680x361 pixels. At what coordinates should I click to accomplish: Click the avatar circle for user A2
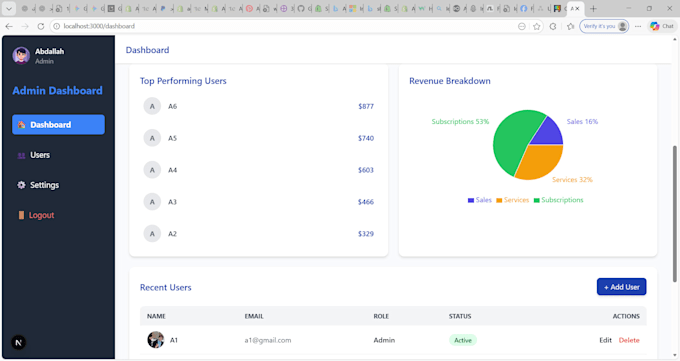point(152,234)
